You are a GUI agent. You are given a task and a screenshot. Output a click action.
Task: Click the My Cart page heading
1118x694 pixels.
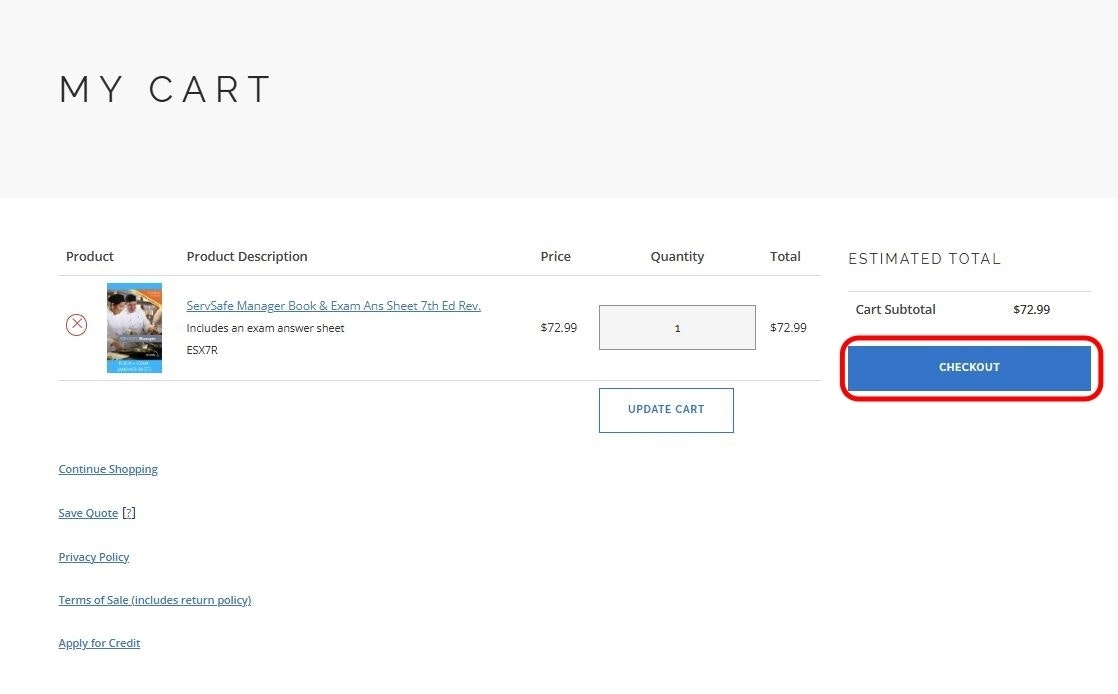[166, 90]
